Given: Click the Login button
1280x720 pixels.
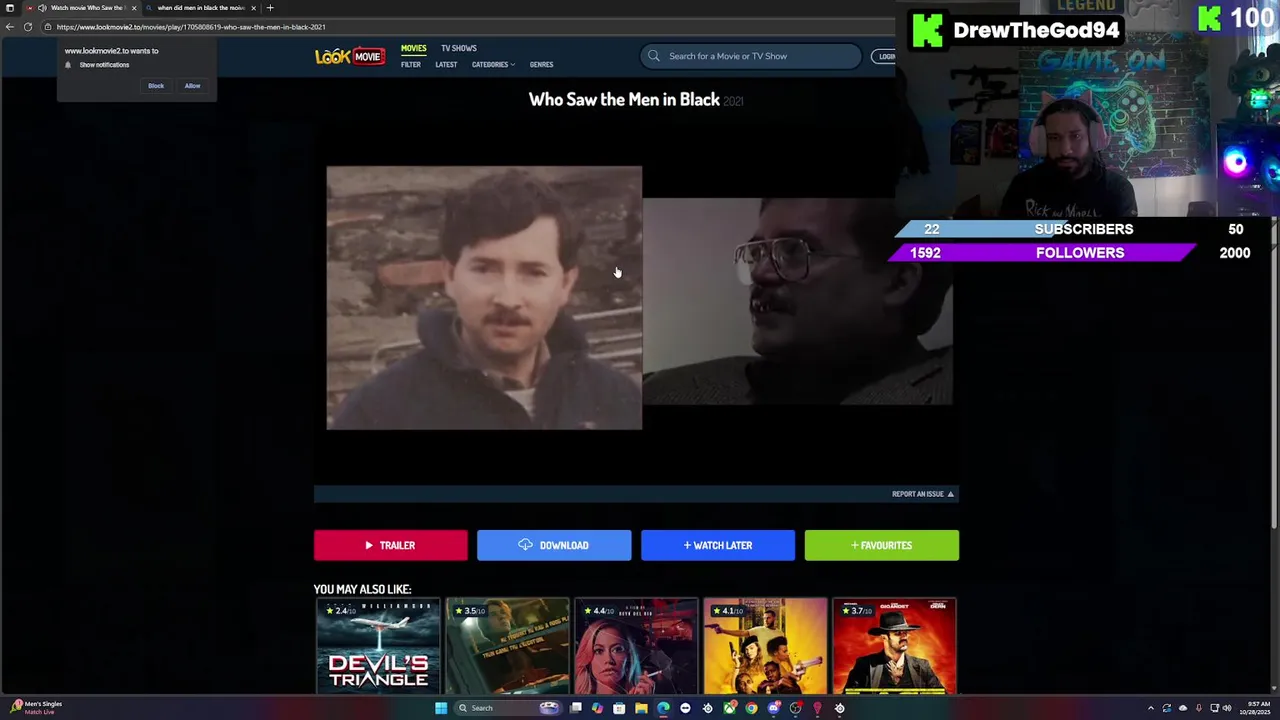Looking at the screenshot, I should [x=886, y=56].
